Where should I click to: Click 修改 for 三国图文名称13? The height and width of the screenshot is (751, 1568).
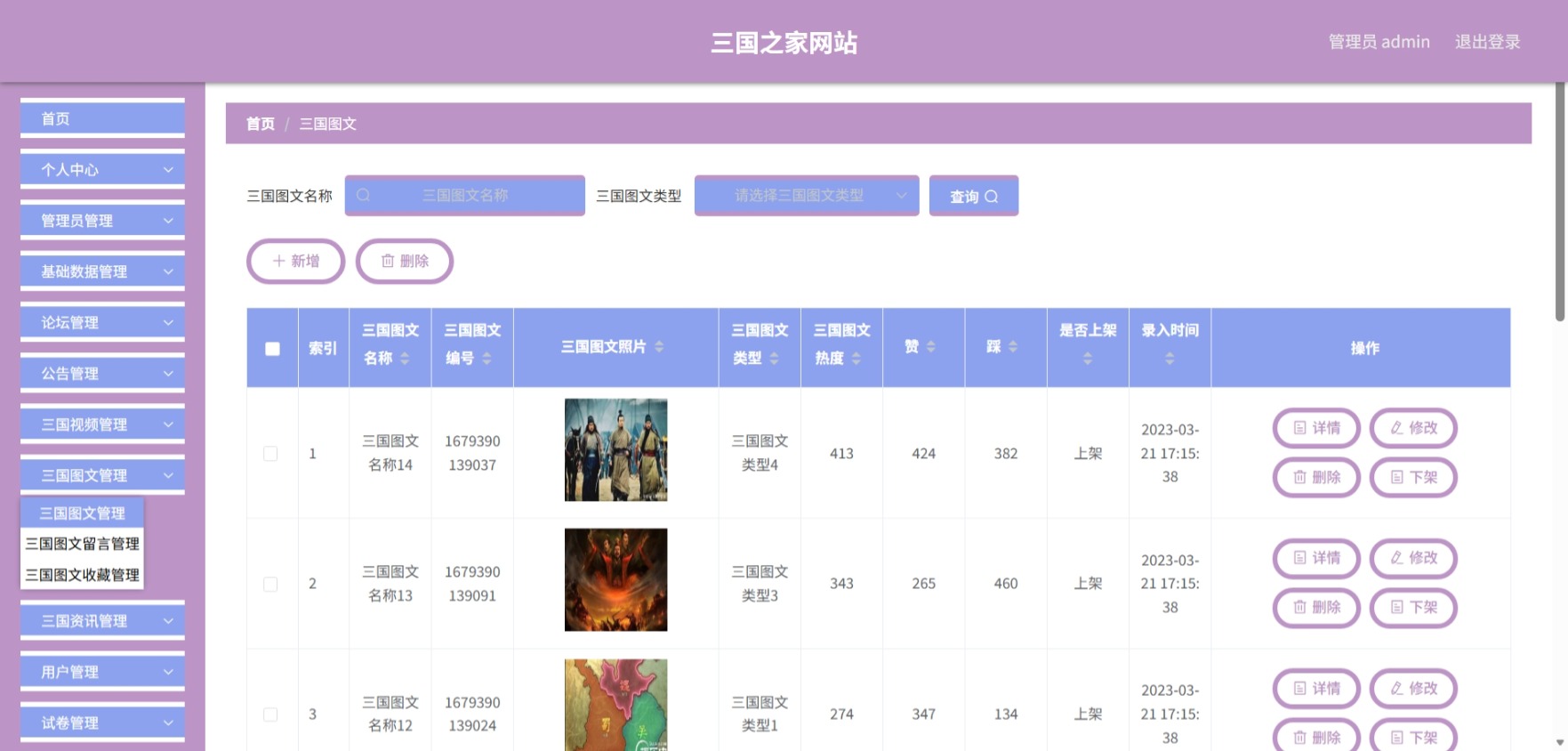tap(1413, 558)
